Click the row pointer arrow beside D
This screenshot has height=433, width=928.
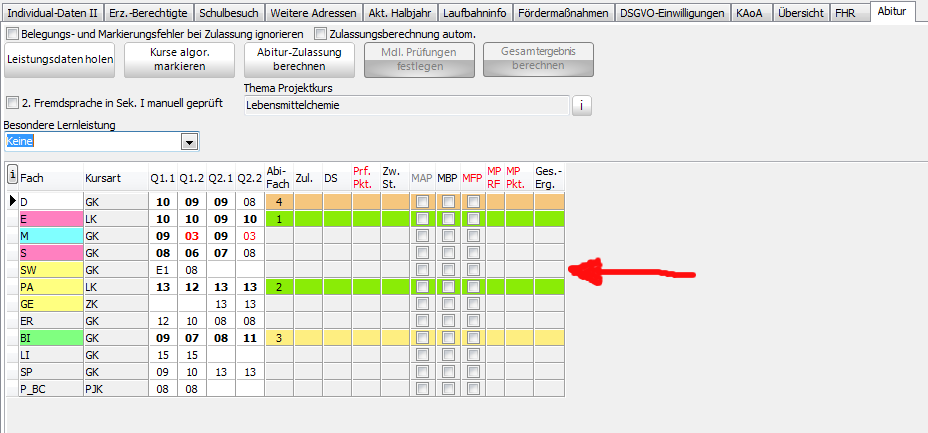[12, 201]
